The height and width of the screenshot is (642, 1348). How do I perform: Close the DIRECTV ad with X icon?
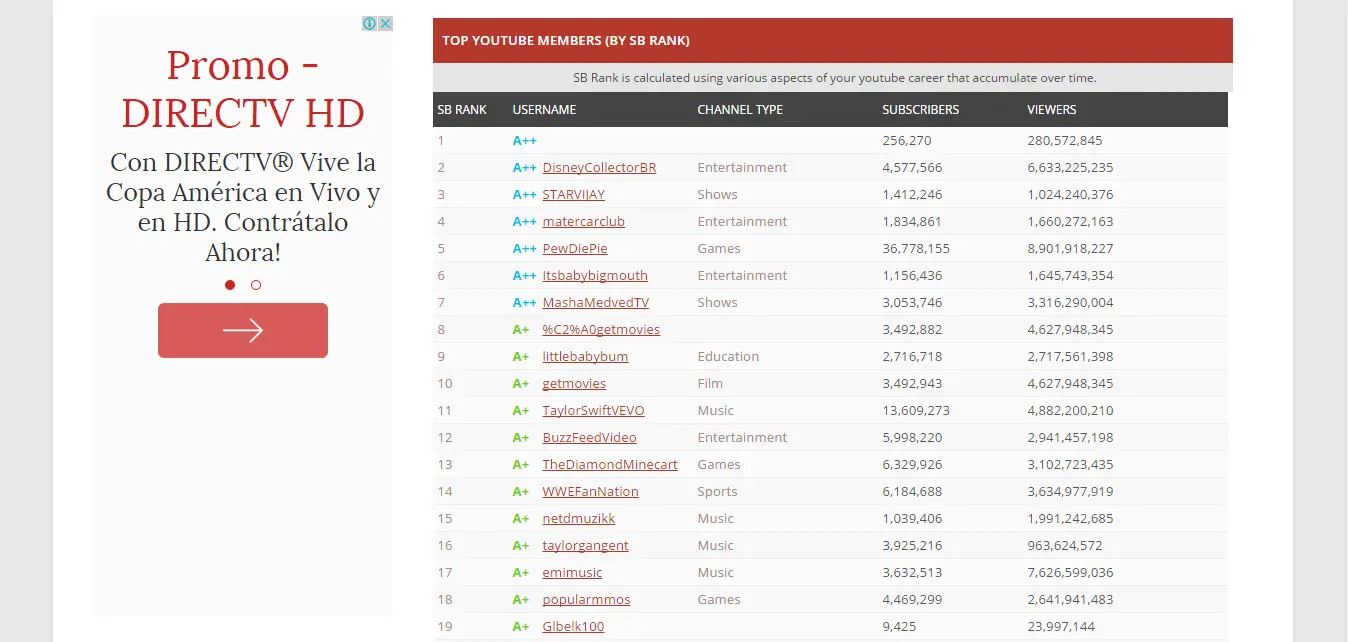(x=385, y=23)
